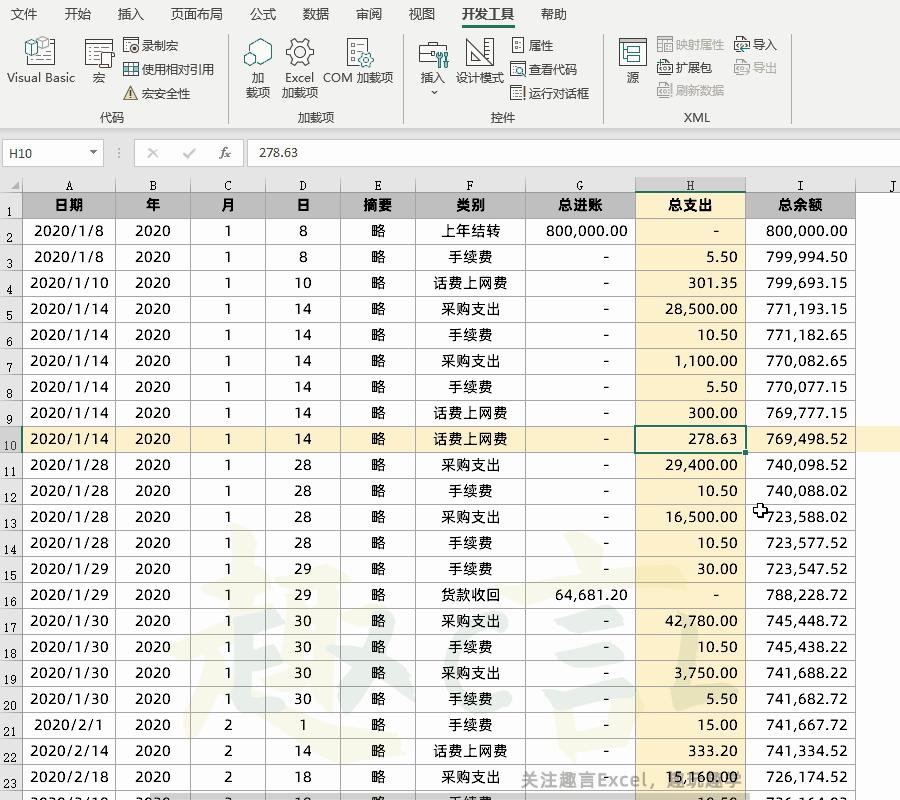Refresh data with 刷新数据
This screenshot has height=800, width=900.
(689, 90)
